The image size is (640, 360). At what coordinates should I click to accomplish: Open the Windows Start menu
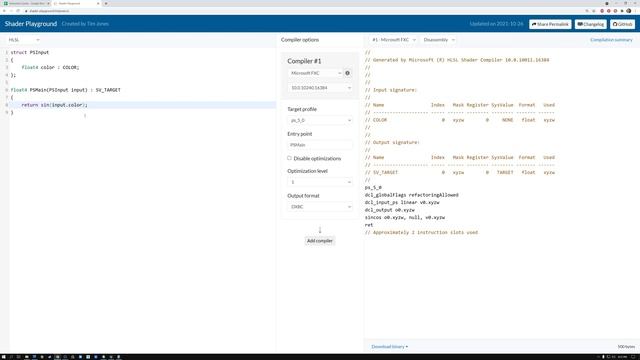[x=4, y=357]
